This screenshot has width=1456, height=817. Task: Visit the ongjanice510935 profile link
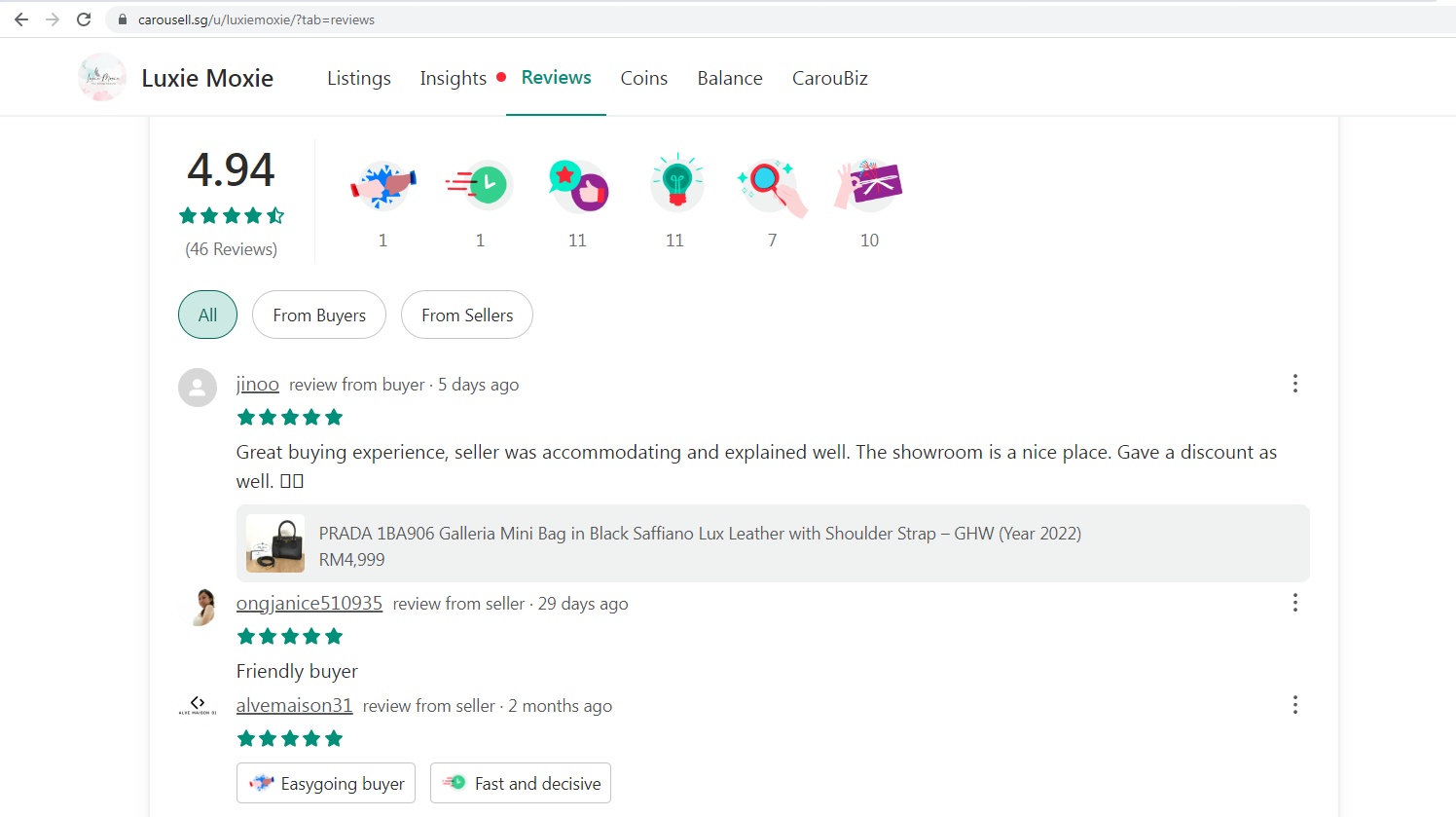(x=309, y=604)
